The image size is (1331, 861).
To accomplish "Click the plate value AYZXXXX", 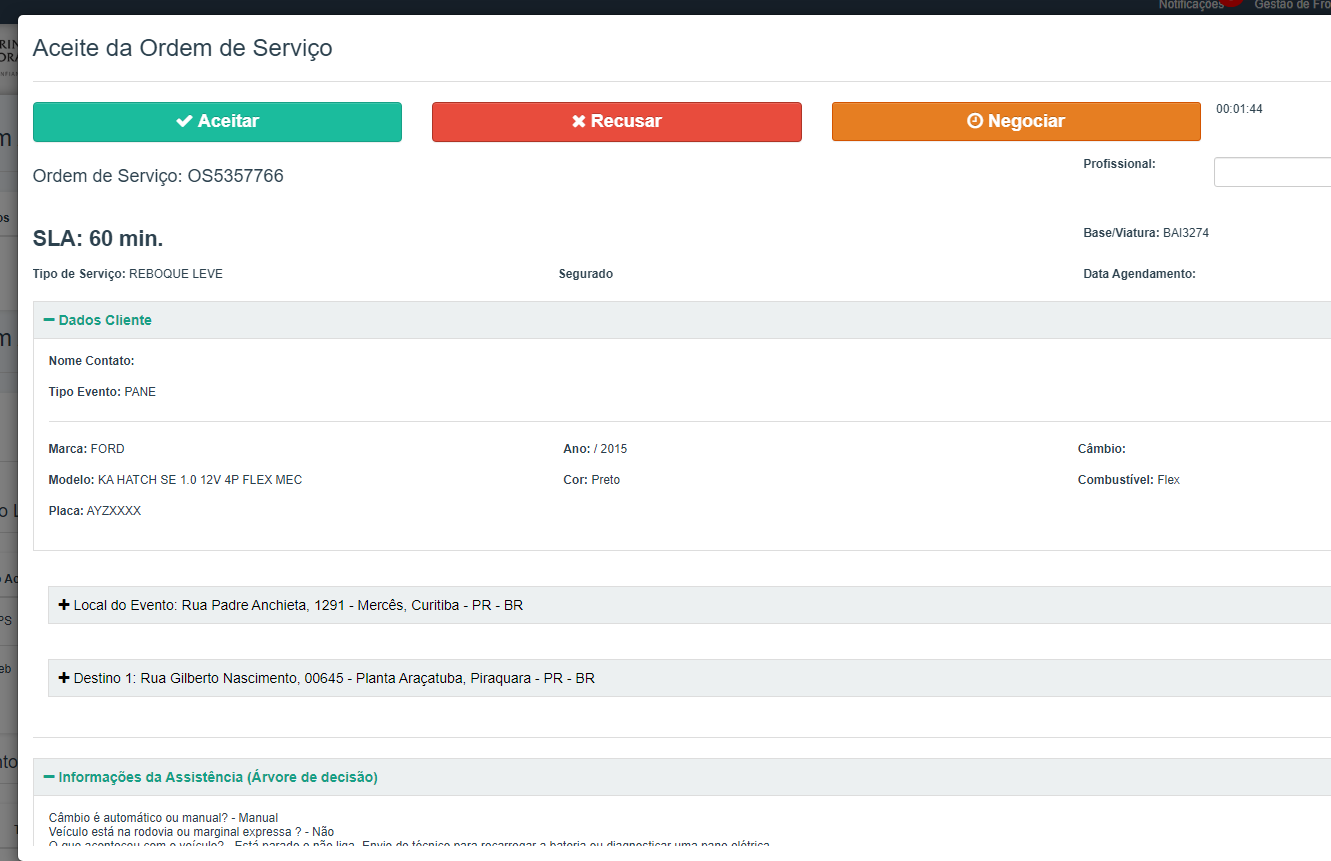I will coord(114,511).
